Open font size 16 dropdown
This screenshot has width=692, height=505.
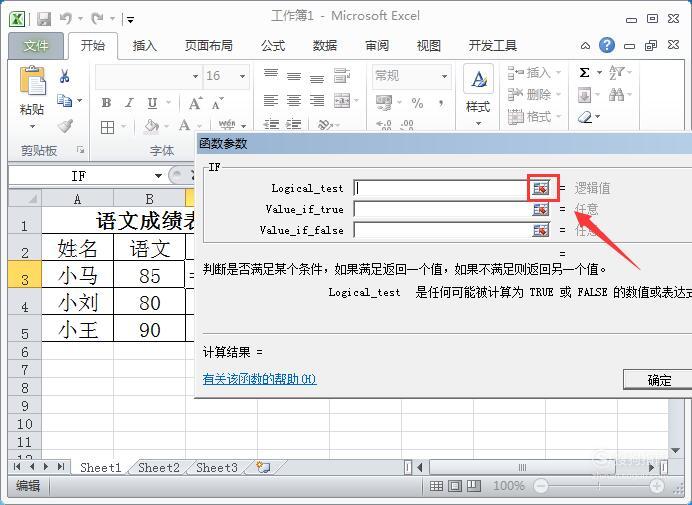pyautogui.click(x=242, y=76)
